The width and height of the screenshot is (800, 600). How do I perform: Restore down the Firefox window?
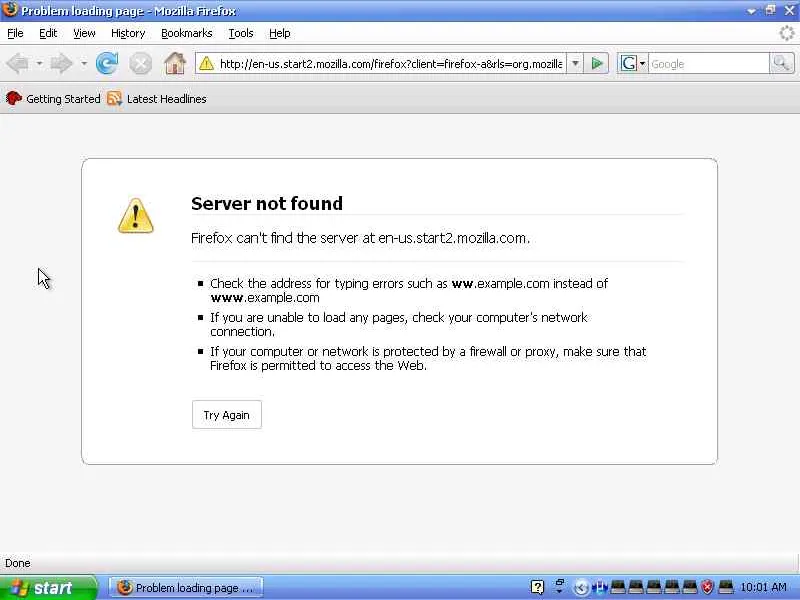[770, 10]
